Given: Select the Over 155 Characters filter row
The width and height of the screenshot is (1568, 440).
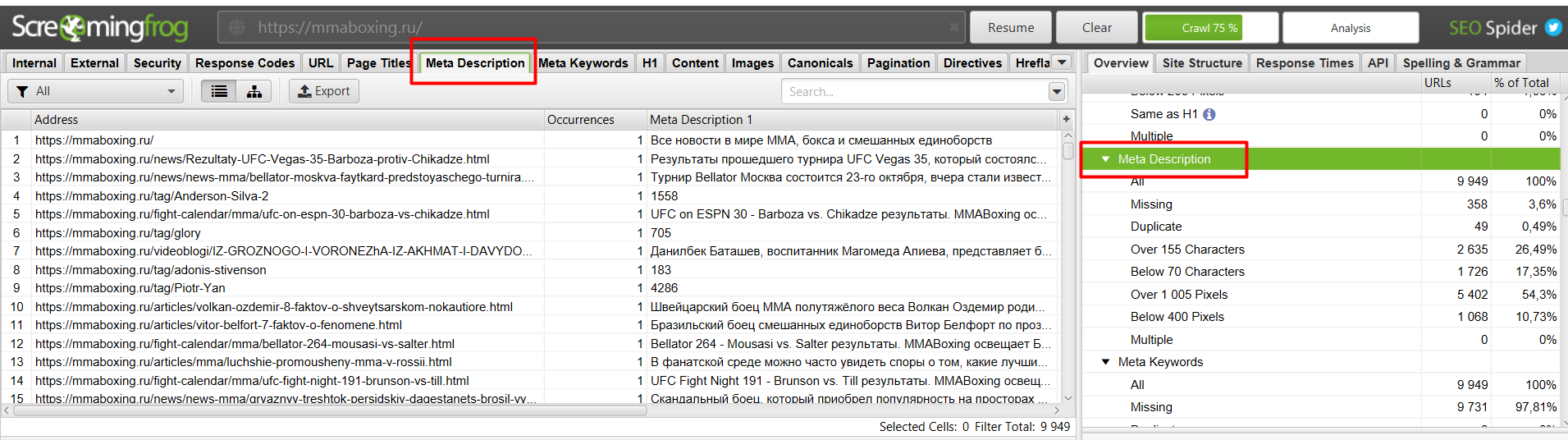Looking at the screenshot, I should point(1186,250).
